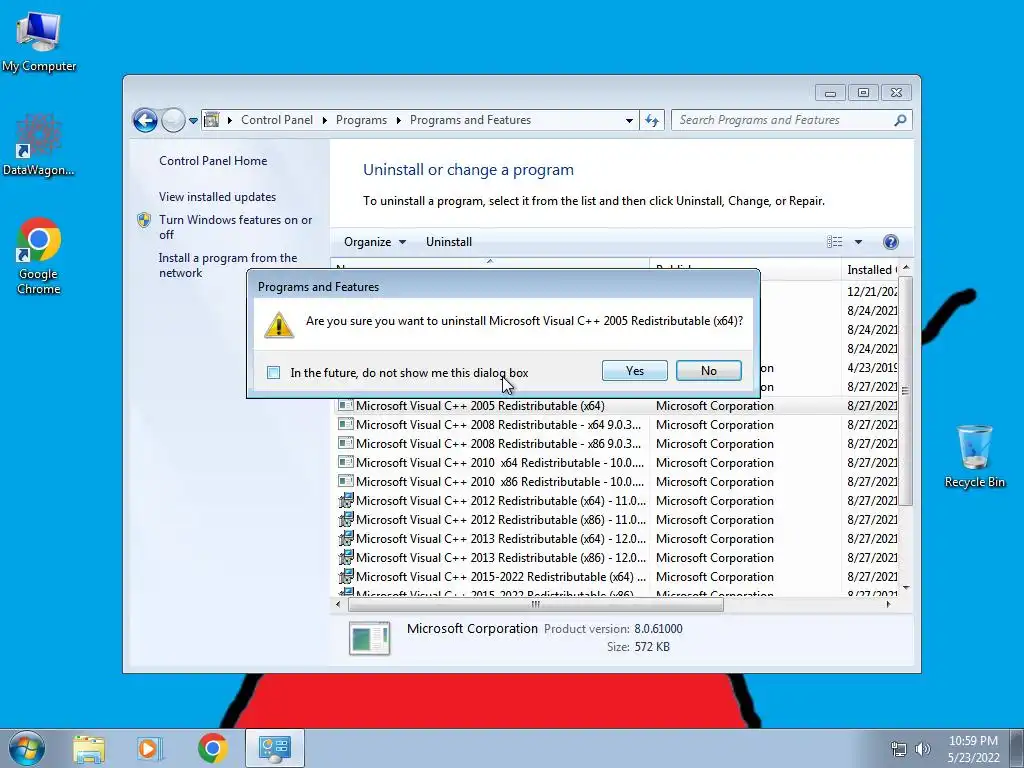Click Microsoft Corporation publisher for 2008 x64 row

point(714,424)
